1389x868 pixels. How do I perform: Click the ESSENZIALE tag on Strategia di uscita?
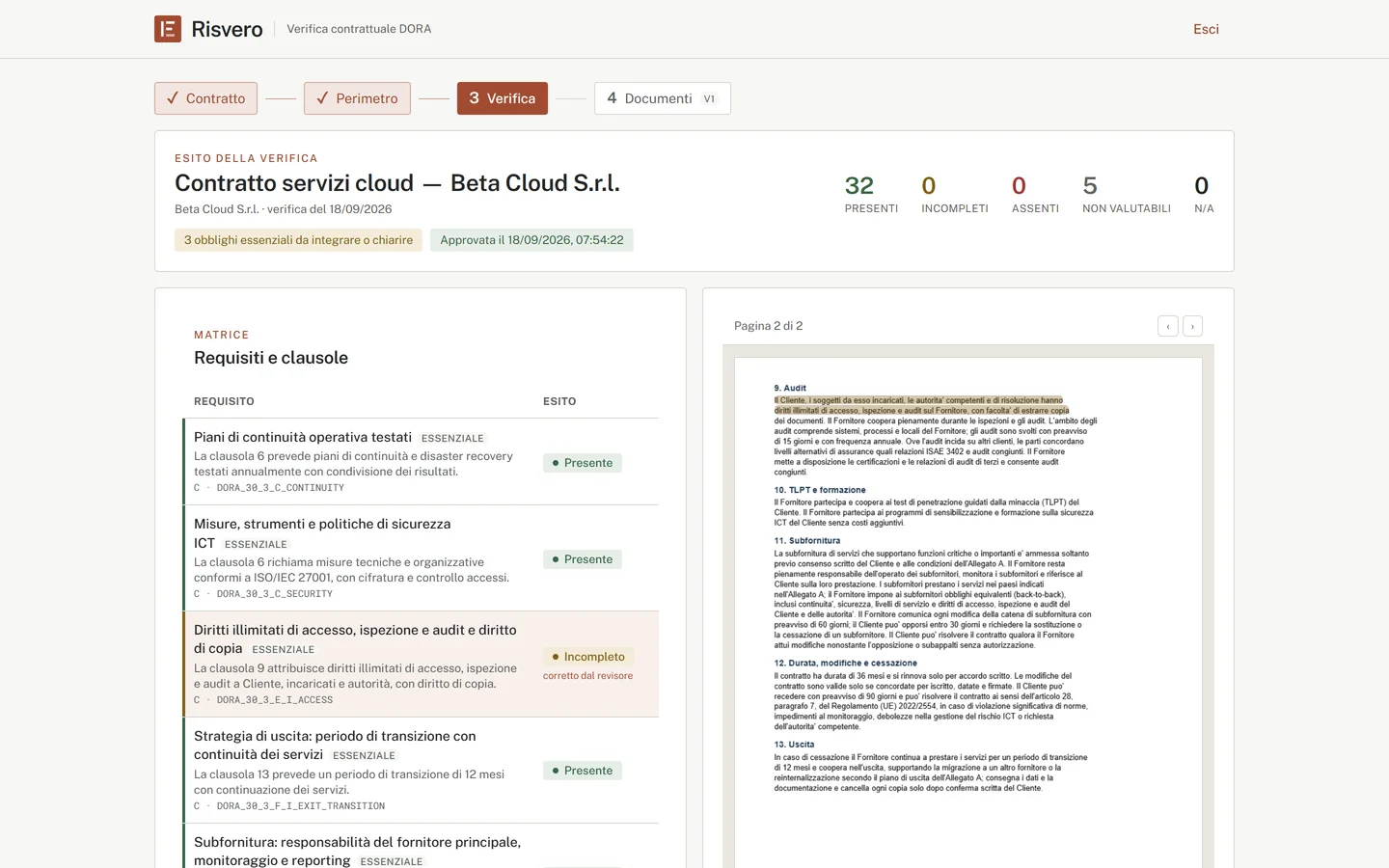pyautogui.click(x=365, y=756)
